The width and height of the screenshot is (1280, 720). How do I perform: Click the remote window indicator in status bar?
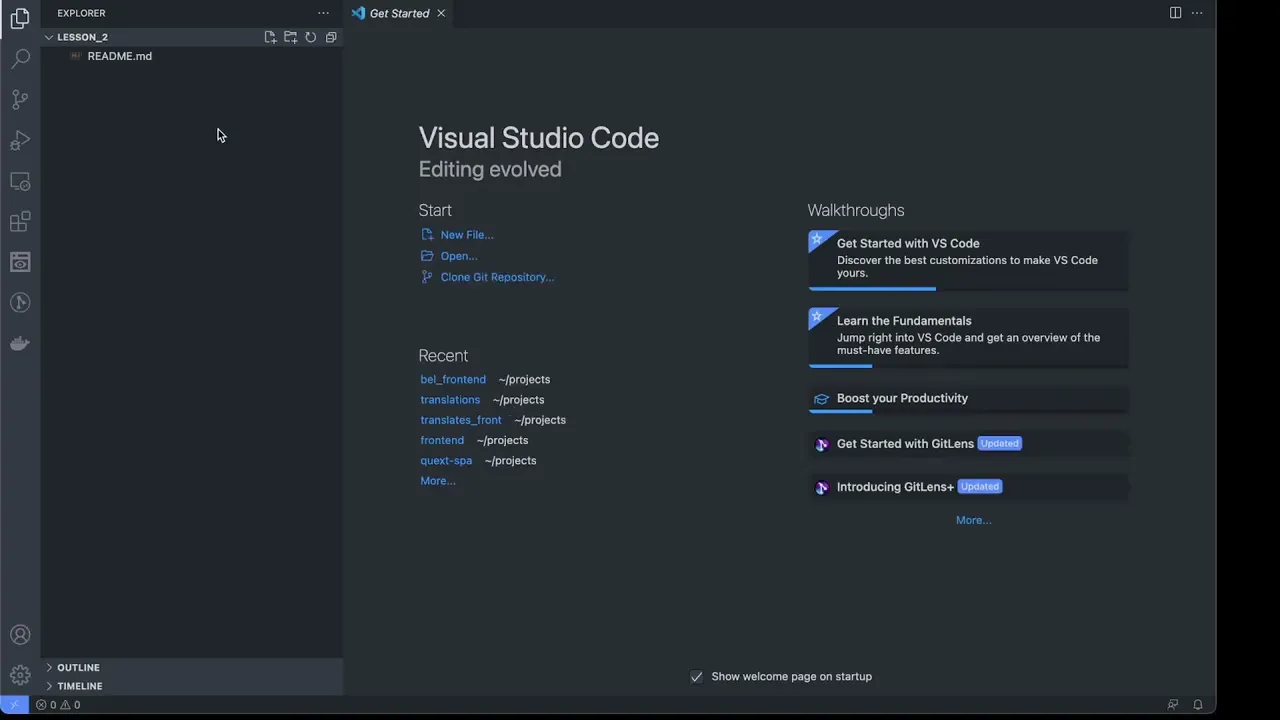click(14, 705)
